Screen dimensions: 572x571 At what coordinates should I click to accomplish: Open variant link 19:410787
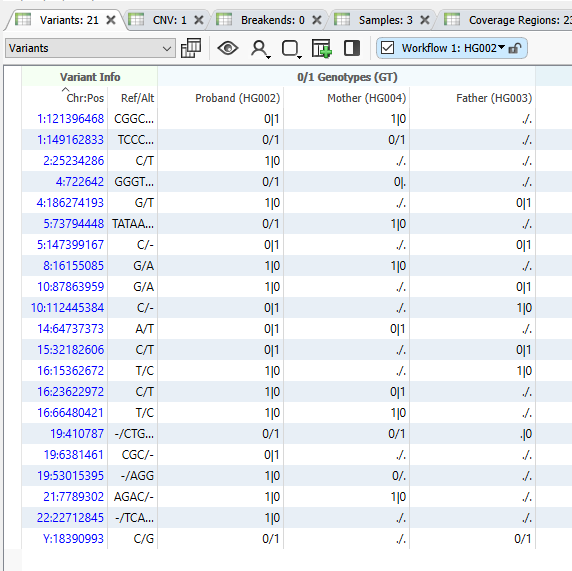77,434
